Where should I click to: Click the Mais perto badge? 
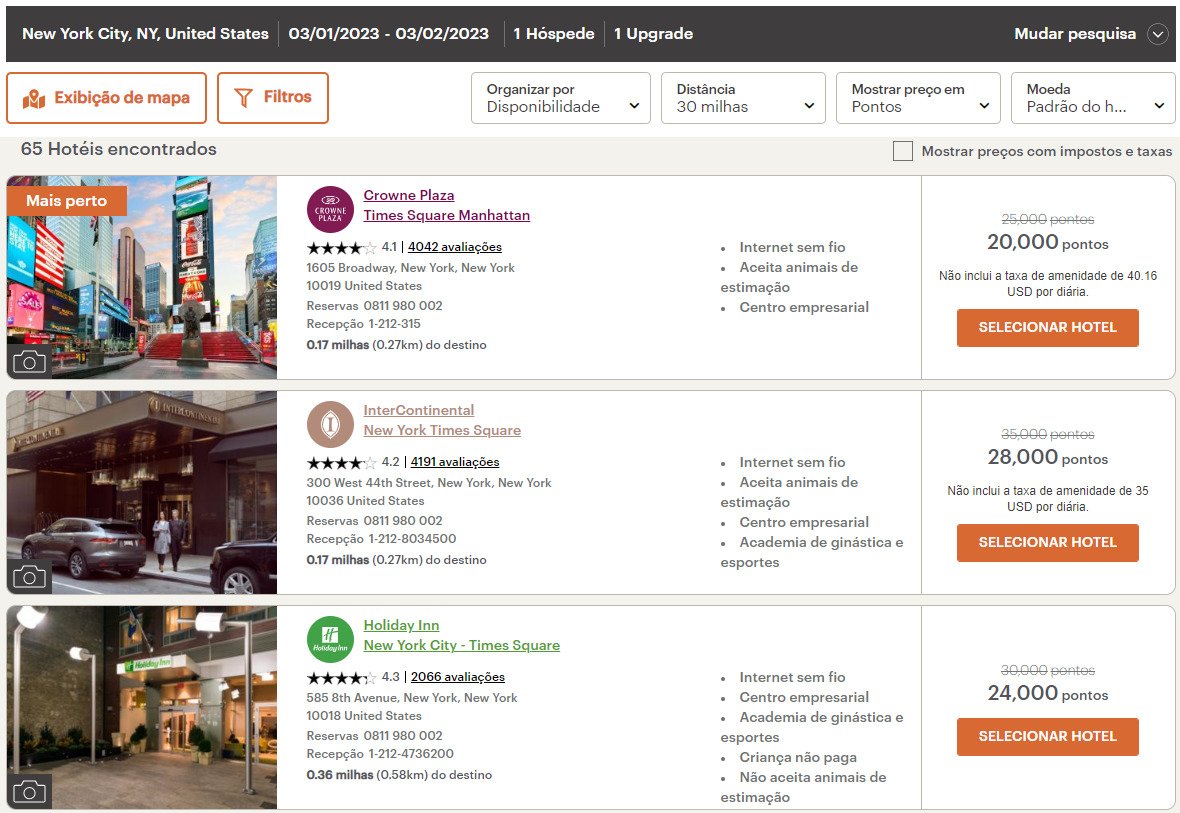coord(66,201)
